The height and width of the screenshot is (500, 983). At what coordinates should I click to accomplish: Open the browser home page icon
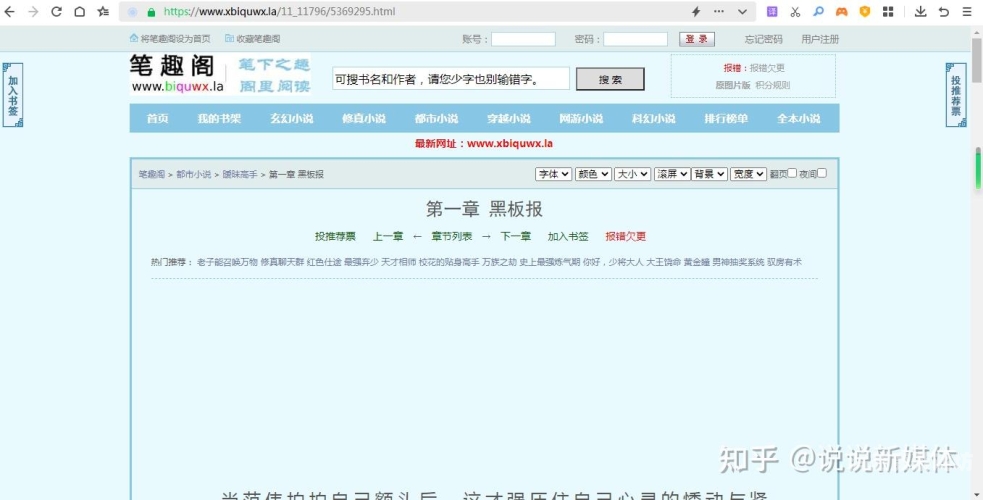(80, 11)
